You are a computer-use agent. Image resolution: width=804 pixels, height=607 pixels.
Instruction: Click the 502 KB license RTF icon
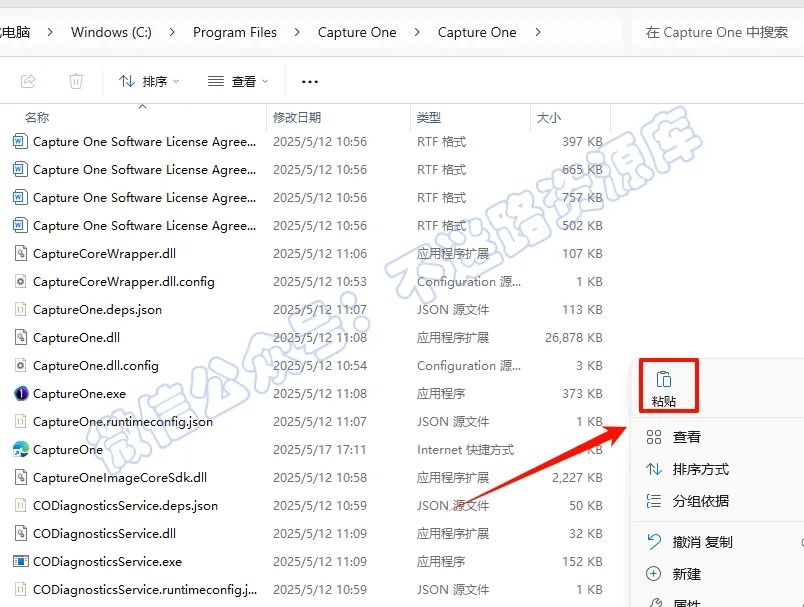click(x=20, y=226)
